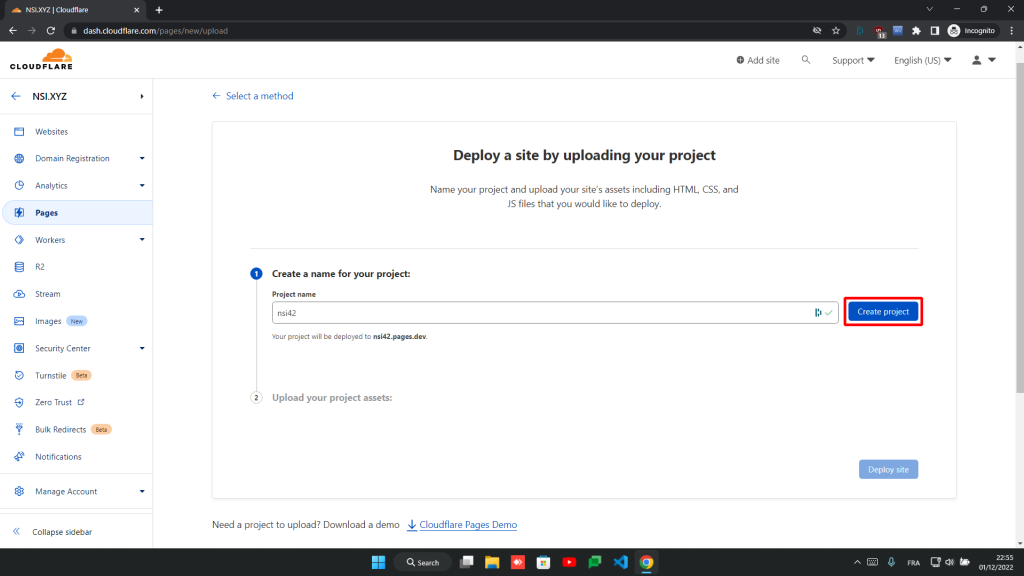
Task: Open File Explorer from taskbar
Action: coord(492,562)
